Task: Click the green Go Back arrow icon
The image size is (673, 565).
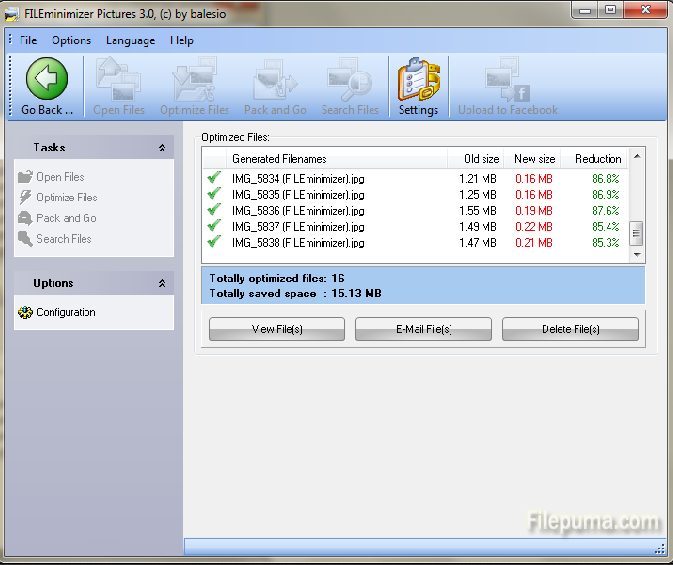Action: (46, 78)
